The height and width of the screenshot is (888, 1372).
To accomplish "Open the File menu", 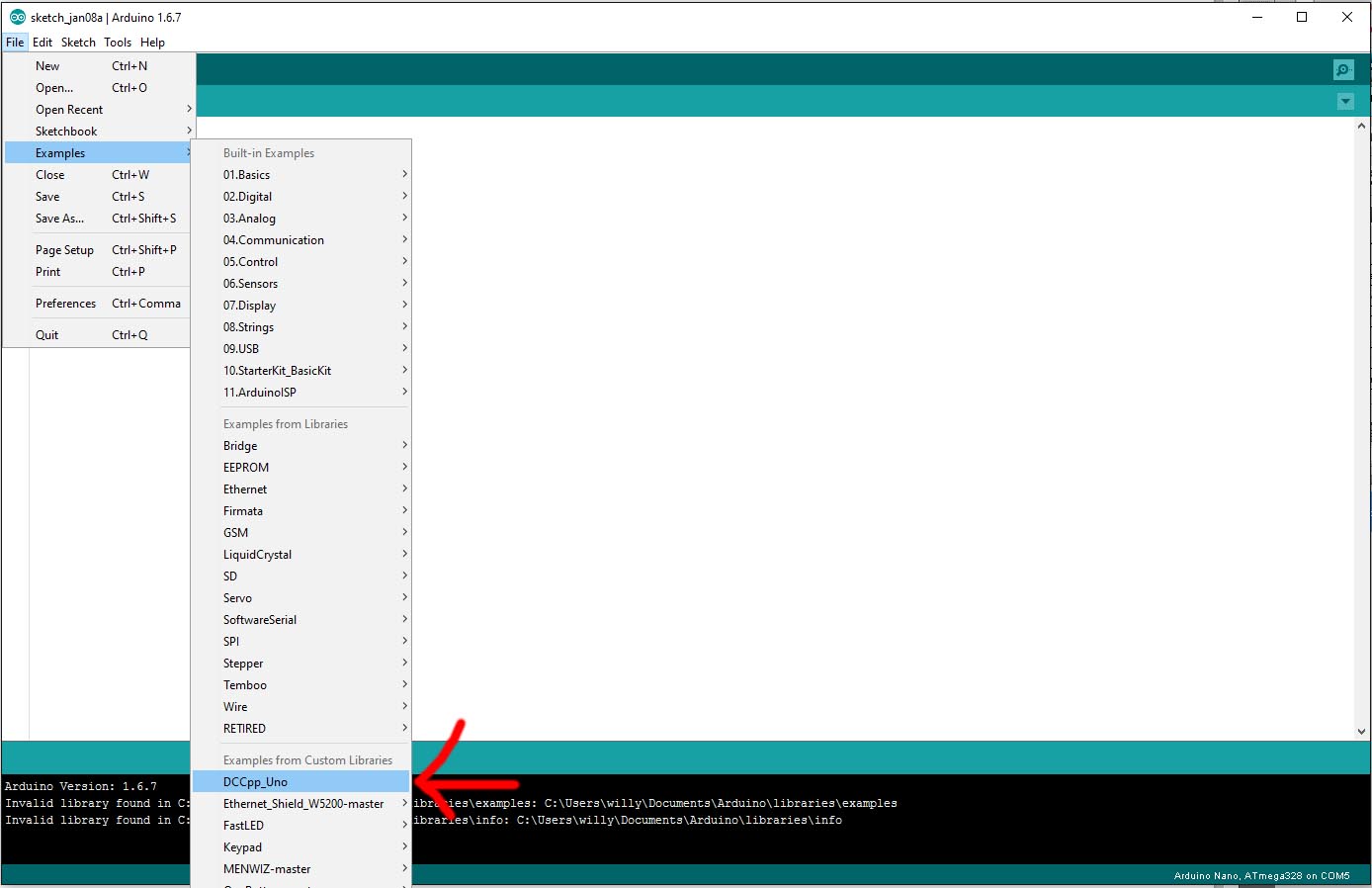I will tap(15, 43).
